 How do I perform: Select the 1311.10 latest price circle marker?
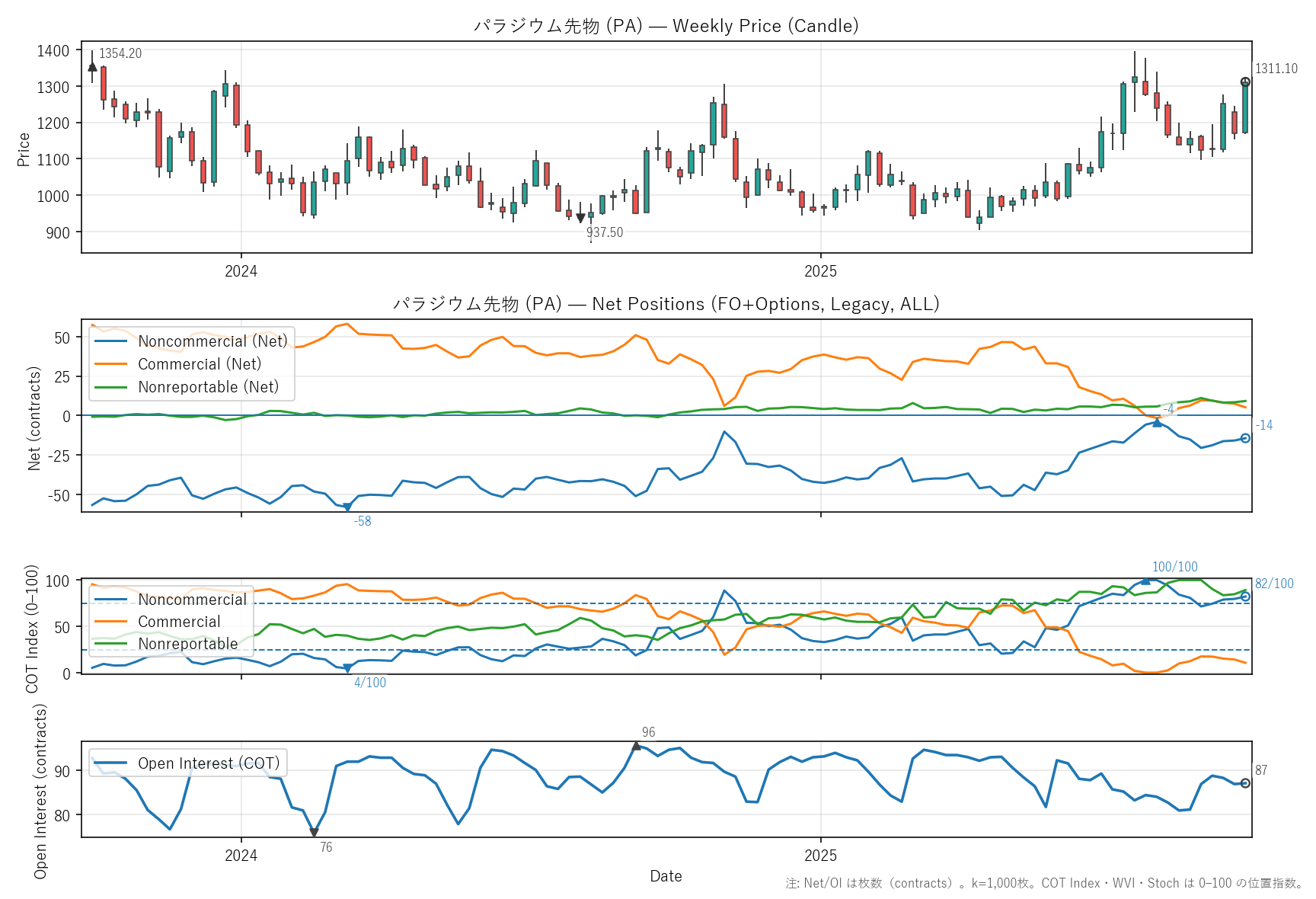pos(1245,82)
